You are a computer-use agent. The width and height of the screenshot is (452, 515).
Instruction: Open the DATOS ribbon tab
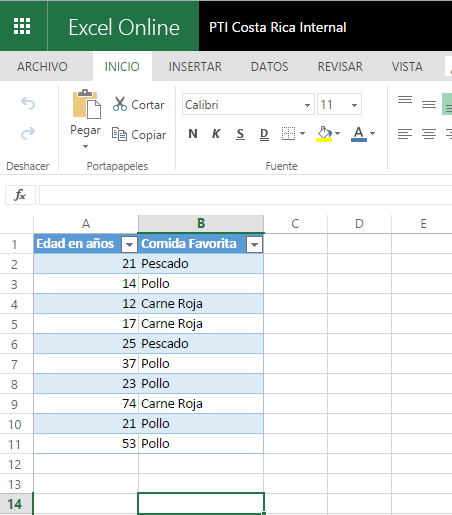[x=269, y=67]
